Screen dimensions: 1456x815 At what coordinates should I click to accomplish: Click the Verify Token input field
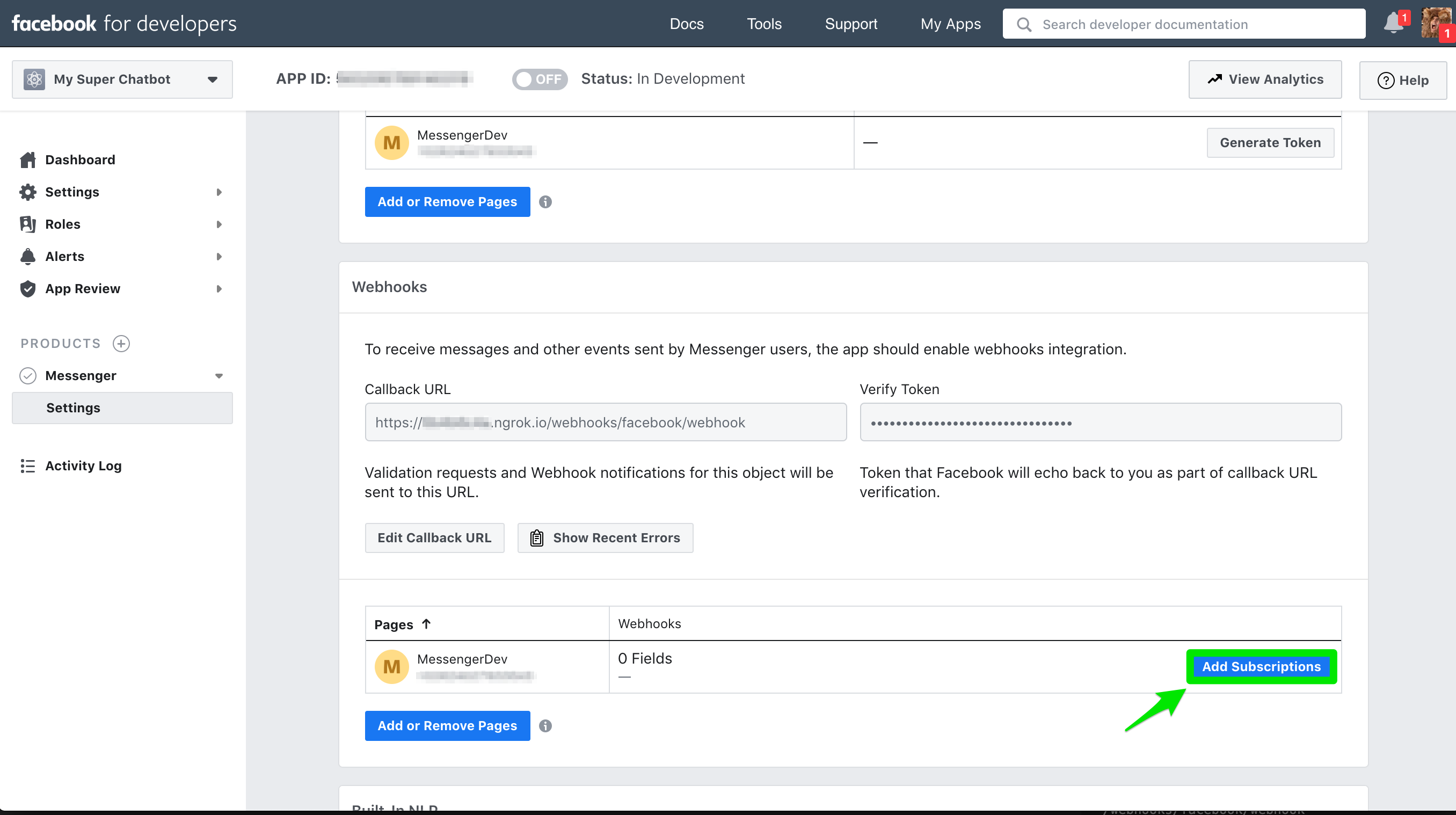[1101, 422]
